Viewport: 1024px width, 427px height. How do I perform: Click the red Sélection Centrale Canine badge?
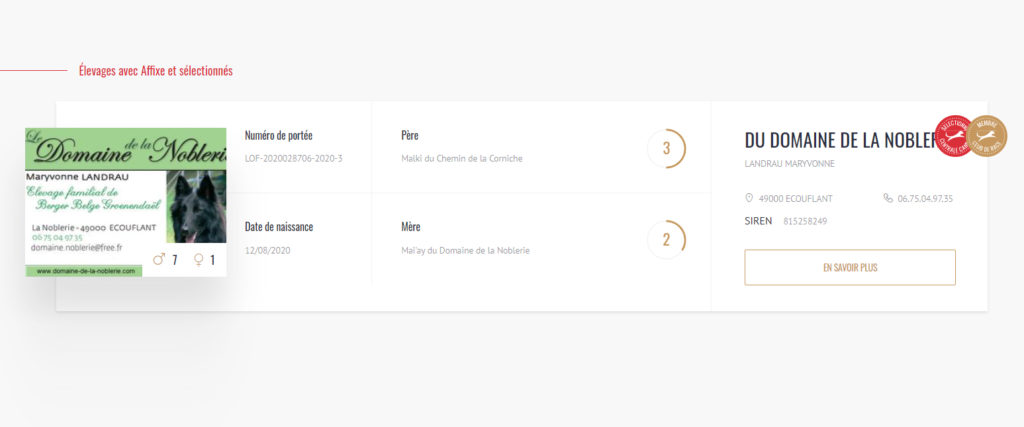coord(955,136)
